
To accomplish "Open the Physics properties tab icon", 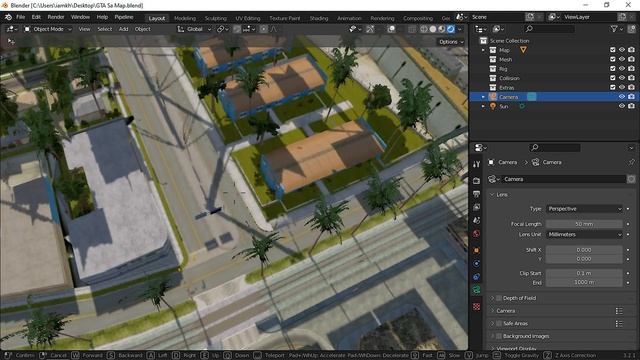I will click(x=476, y=264).
